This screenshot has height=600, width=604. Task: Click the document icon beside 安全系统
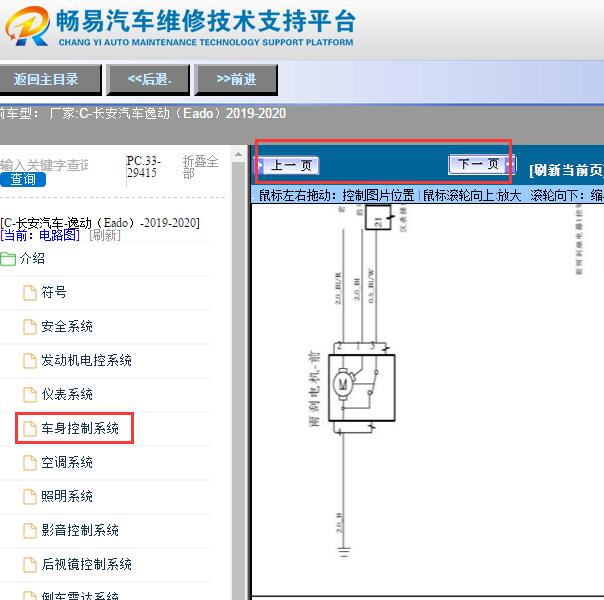pyautogui.click(x=30, y=327)
